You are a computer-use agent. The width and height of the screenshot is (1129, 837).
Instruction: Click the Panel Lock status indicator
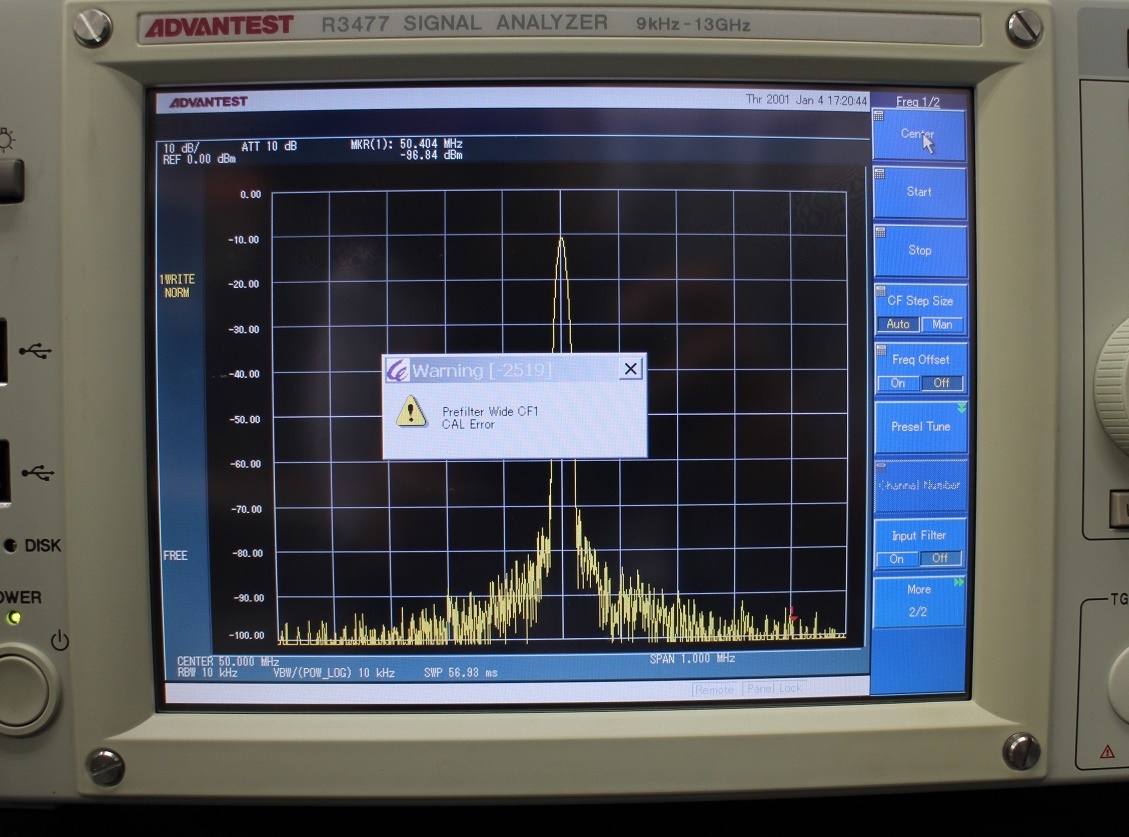[x=775, y=689]
